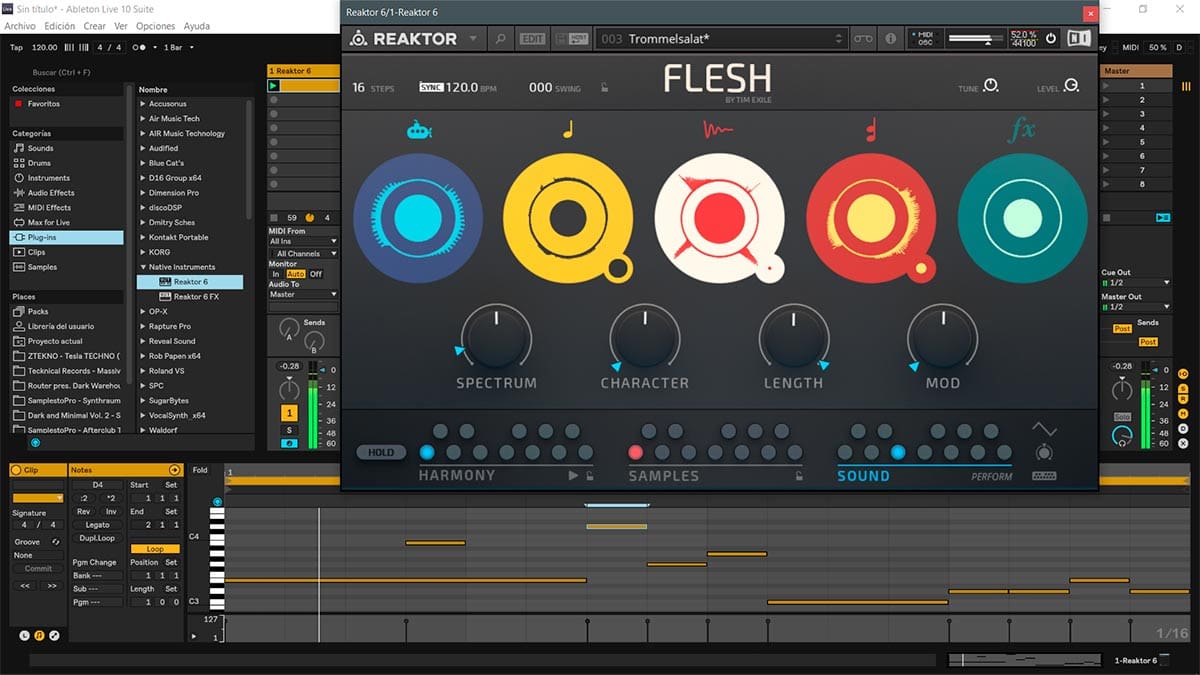Adjust the SPECTRUM knob
Image resolution: width=1200 pixels, height=675 pixels.
pyautogui.click(x=496, y=338)
